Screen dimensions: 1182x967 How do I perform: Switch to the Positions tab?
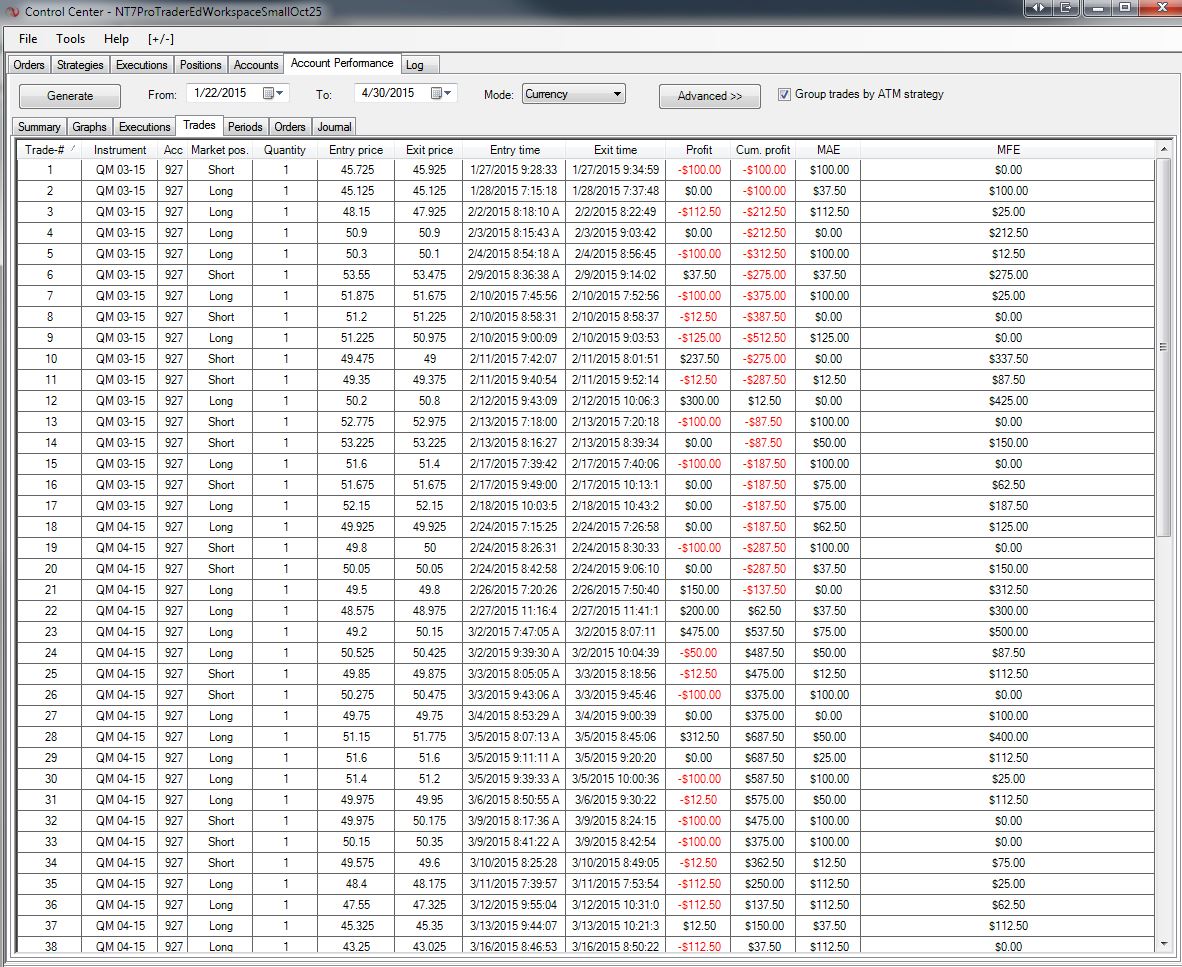pyautogui.click(x=201, y=65)
